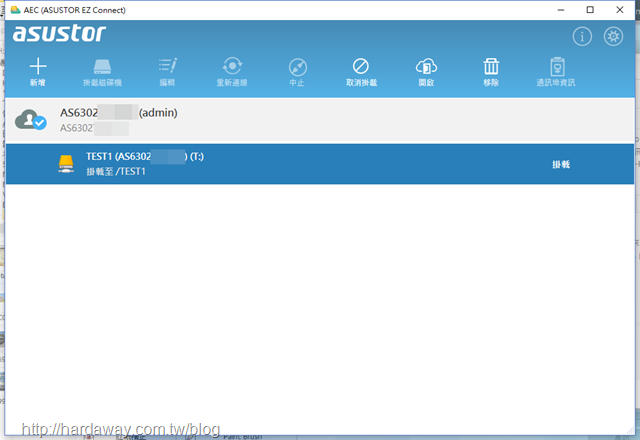Select the AS6302 (admin) device row
This screenshot has width=640, height=440.
(320, 120)
